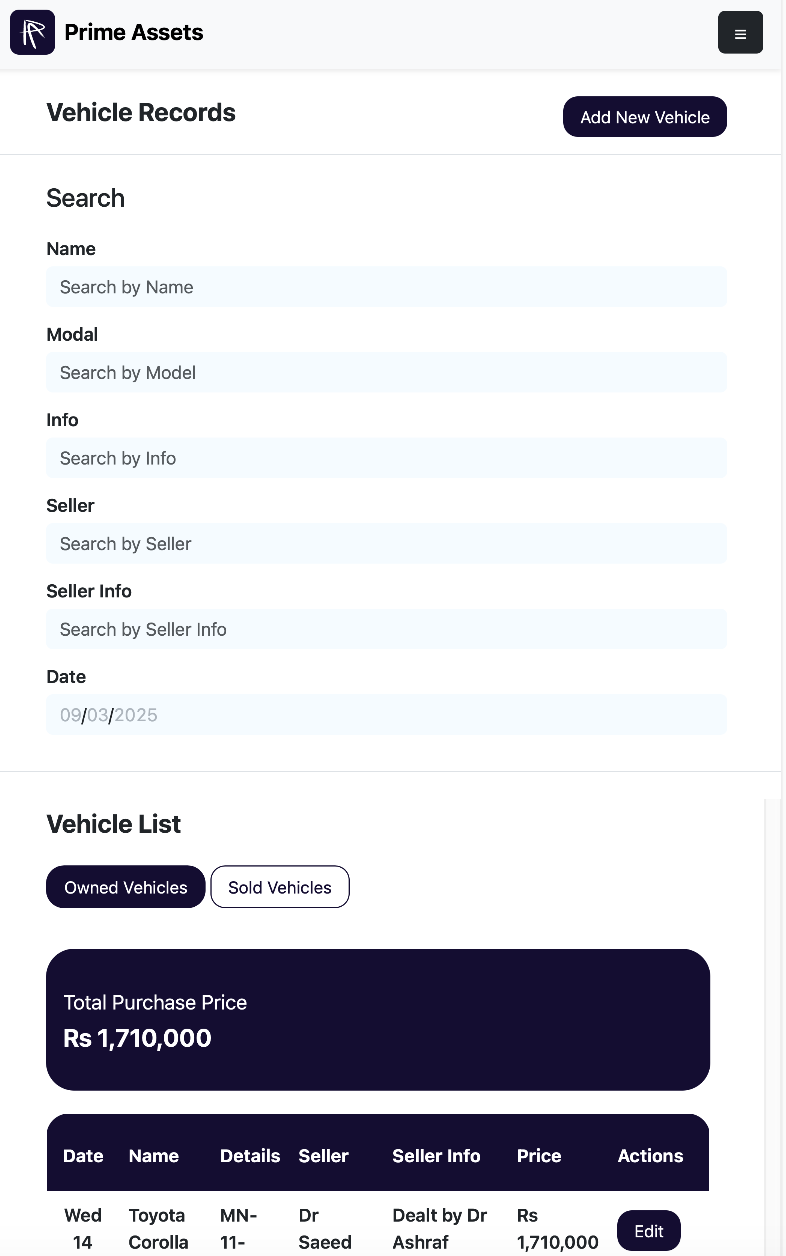Open the hamburger navigation menu
The image size is (786, 1256).
[x=739, y=32]
